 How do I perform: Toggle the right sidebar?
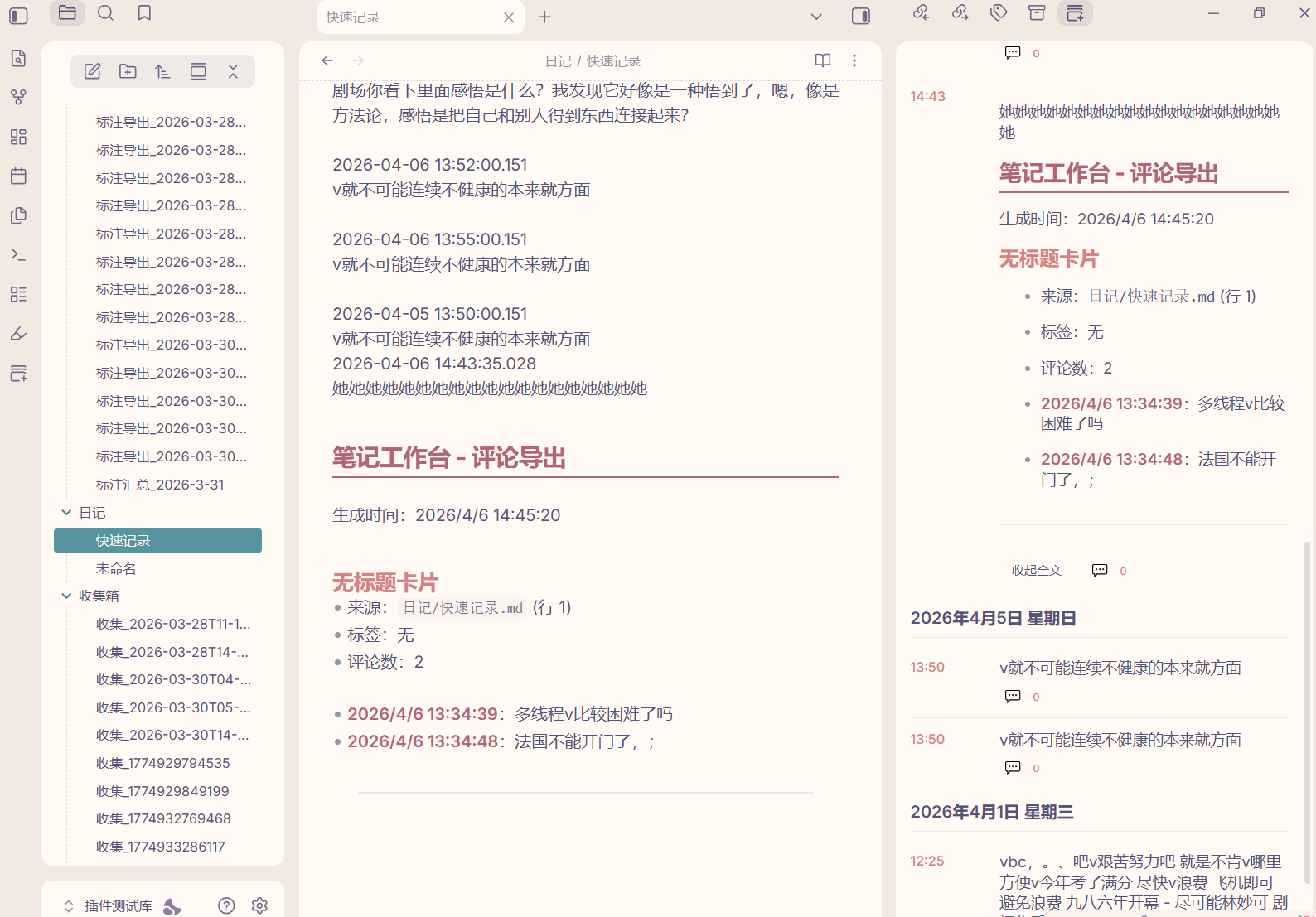(x=861, y=16)
